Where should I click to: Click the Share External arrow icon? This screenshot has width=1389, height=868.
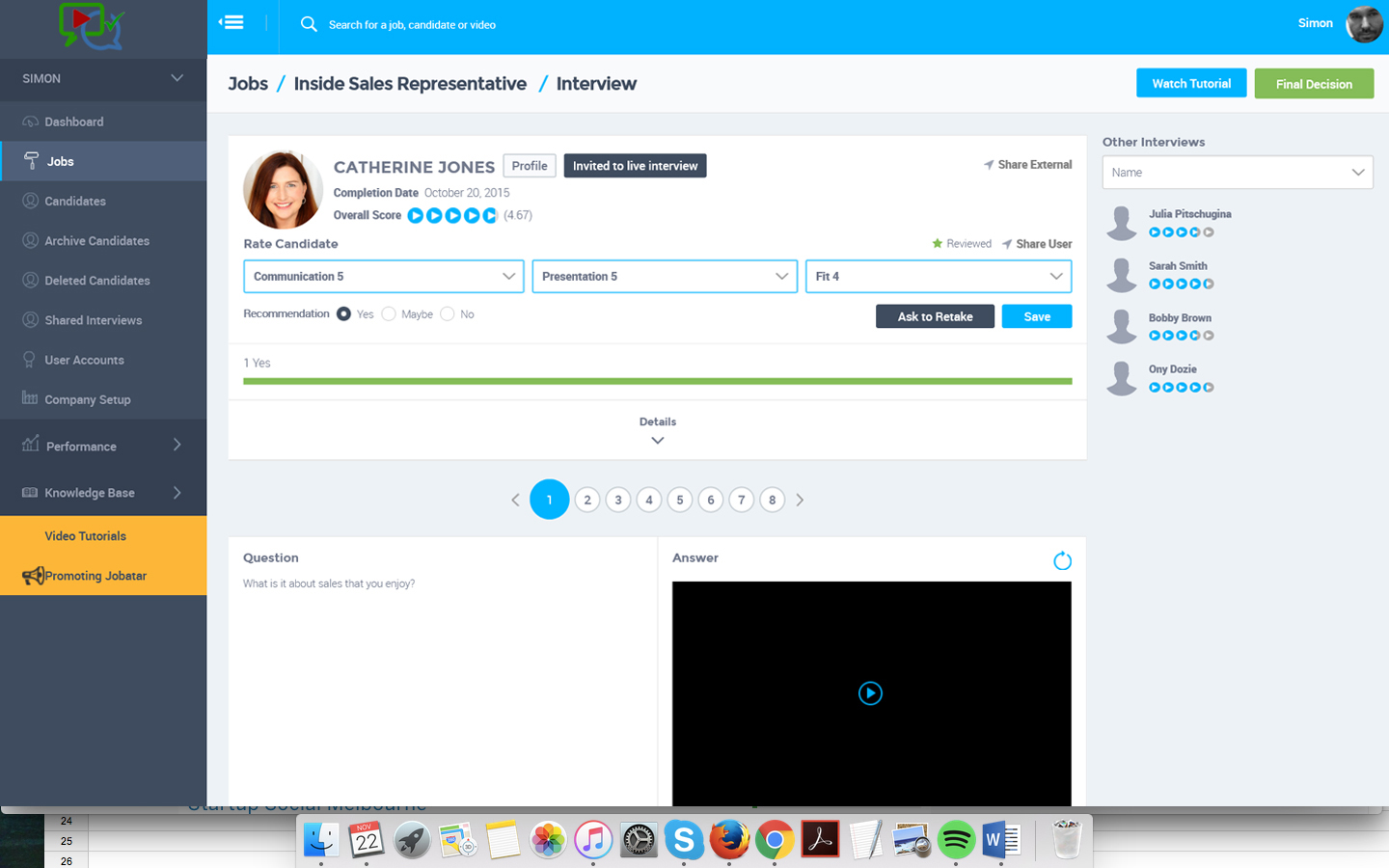click(989, 165)
